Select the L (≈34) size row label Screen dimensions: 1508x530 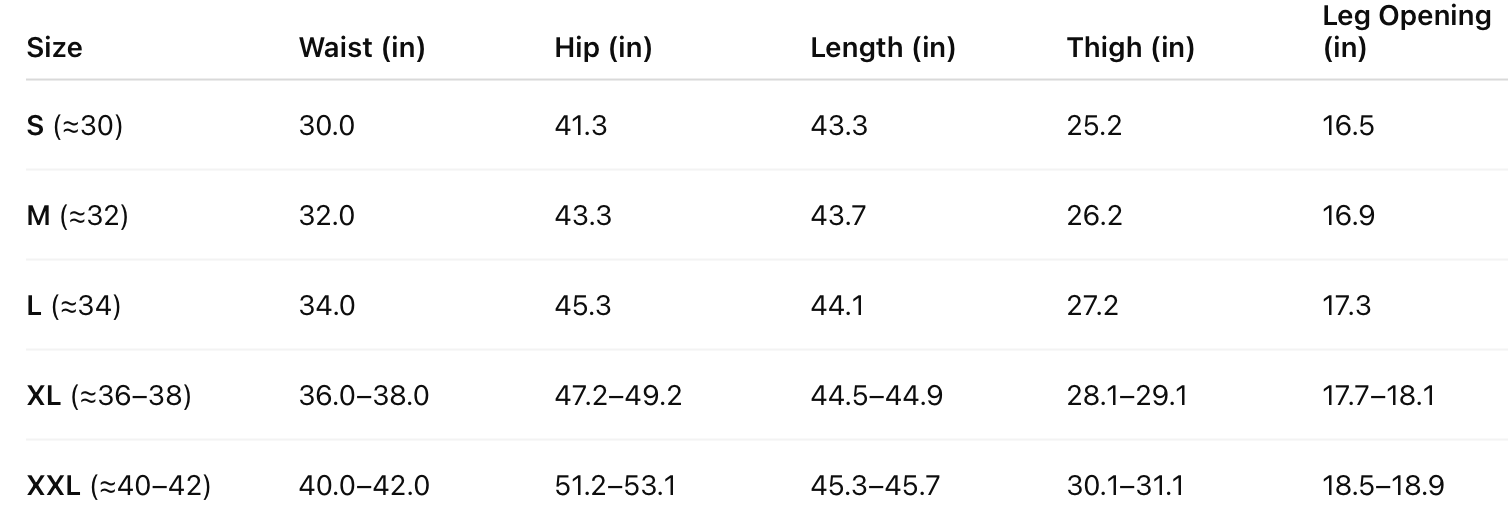tap(73, 305)
